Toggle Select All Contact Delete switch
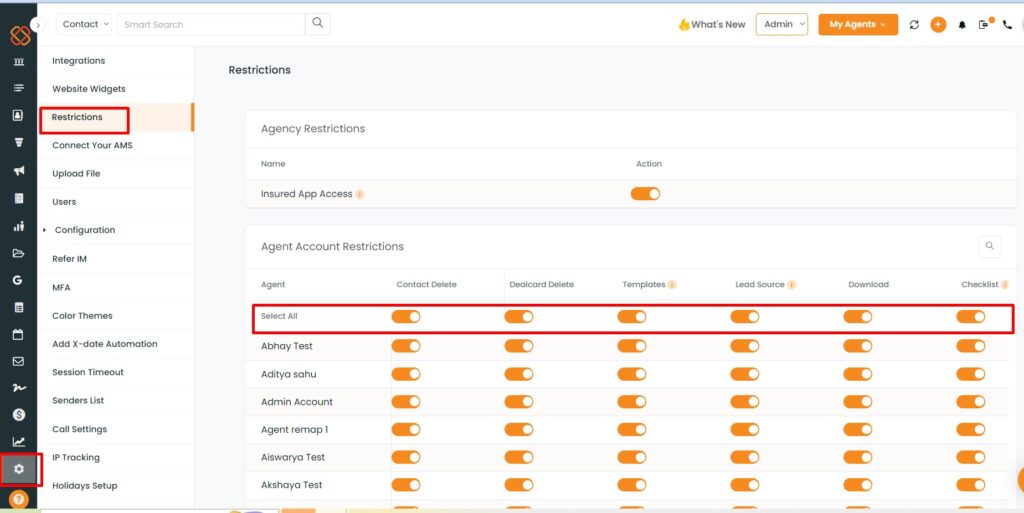Image resolution: width=1024 pixels, height=513 pixels. pos(406,317)
